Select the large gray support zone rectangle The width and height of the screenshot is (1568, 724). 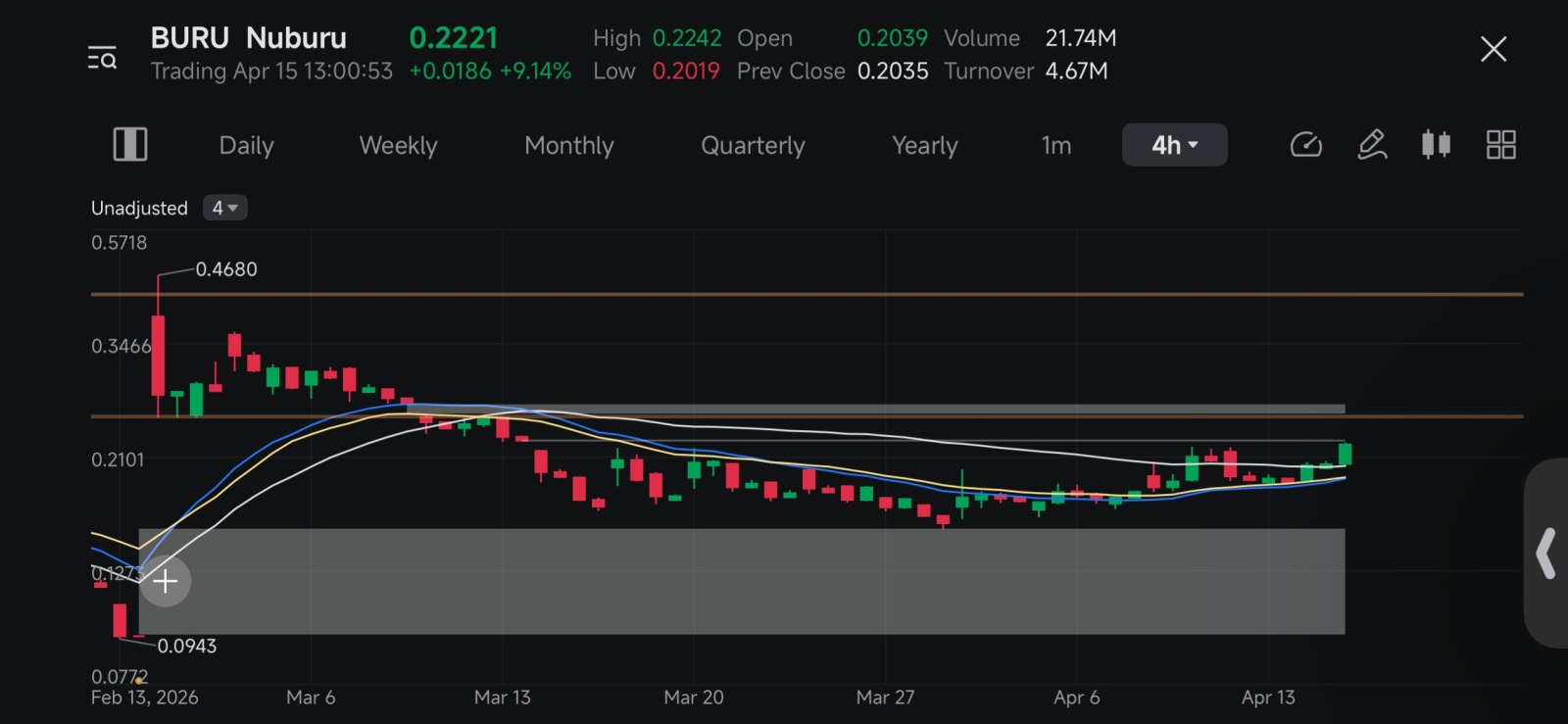coord(742,581)
